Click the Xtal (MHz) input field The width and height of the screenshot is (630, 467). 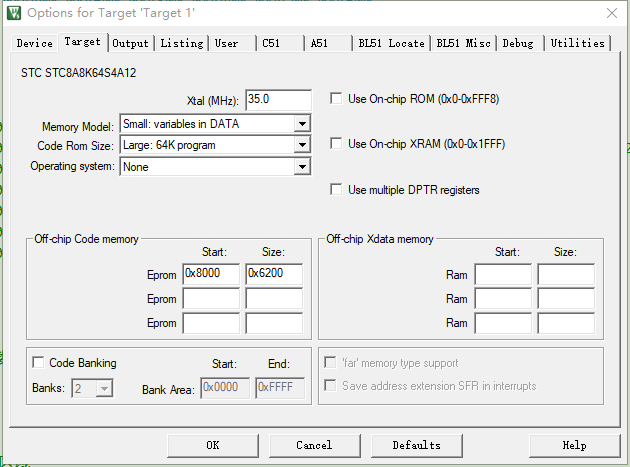point(278,100)
